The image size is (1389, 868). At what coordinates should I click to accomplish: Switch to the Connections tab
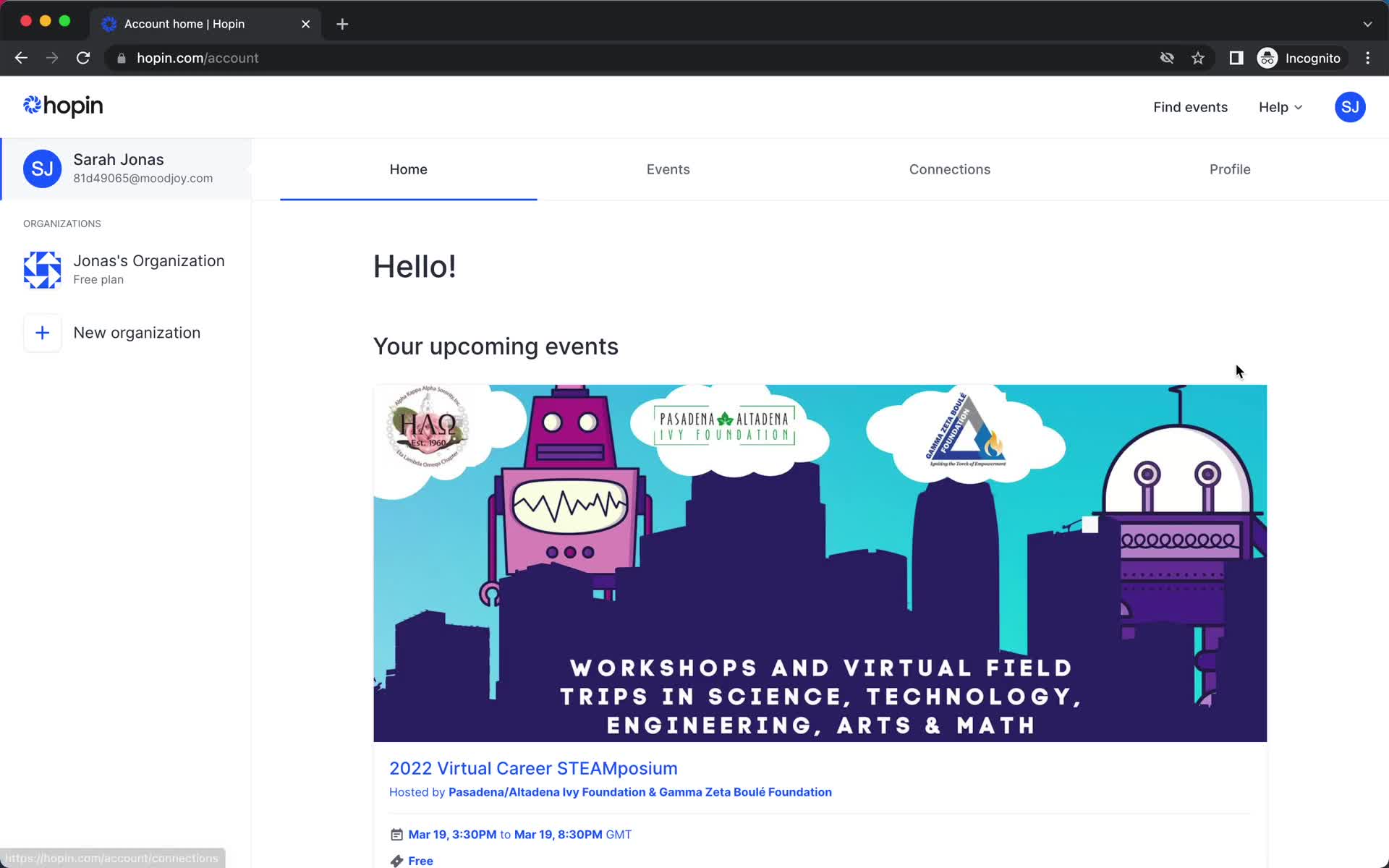coord(949,169)
